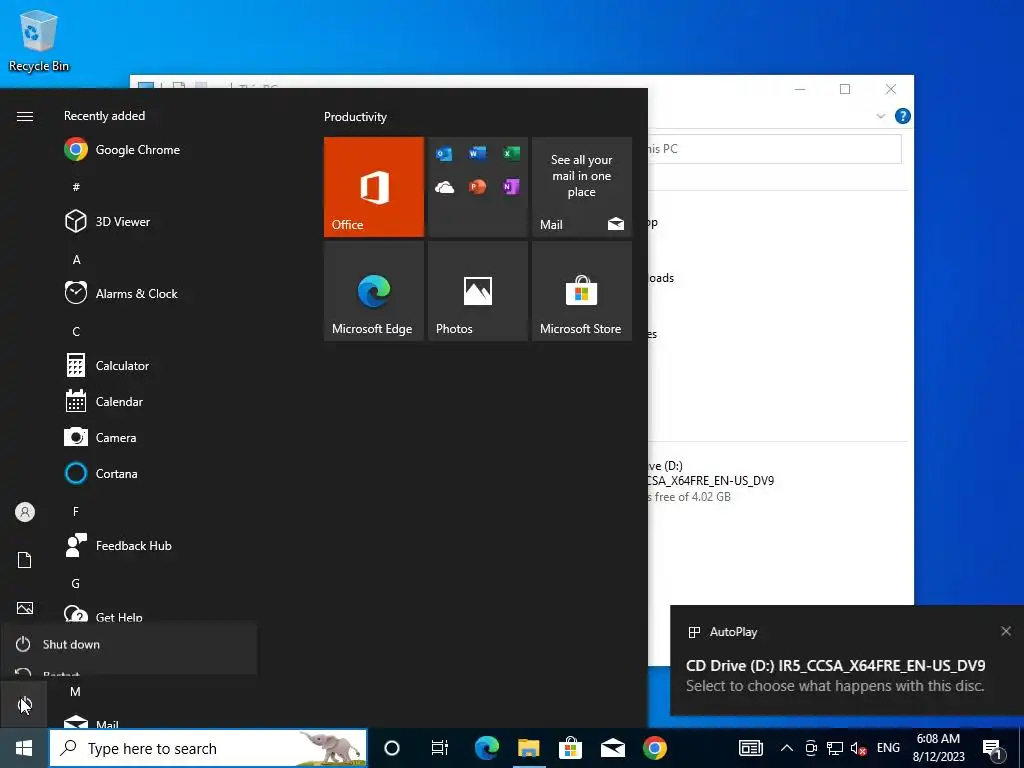The width and height of the screenshot is (1024, 768).
Task: Open Edge from the taskbar
Action: [x=487, y=748]
